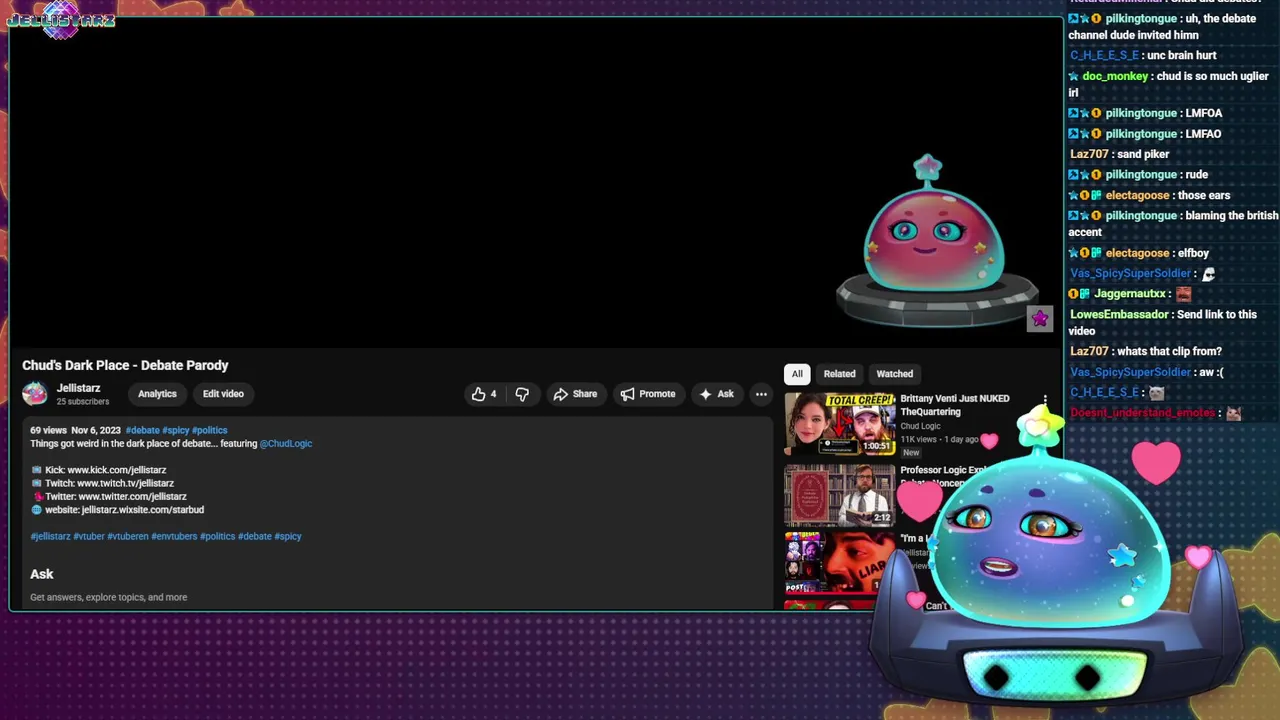Open the www.twitch.tv/jellistarz link
Image resolution: width=1280 pixels, height=720 pixels.
tap(125, 483)
